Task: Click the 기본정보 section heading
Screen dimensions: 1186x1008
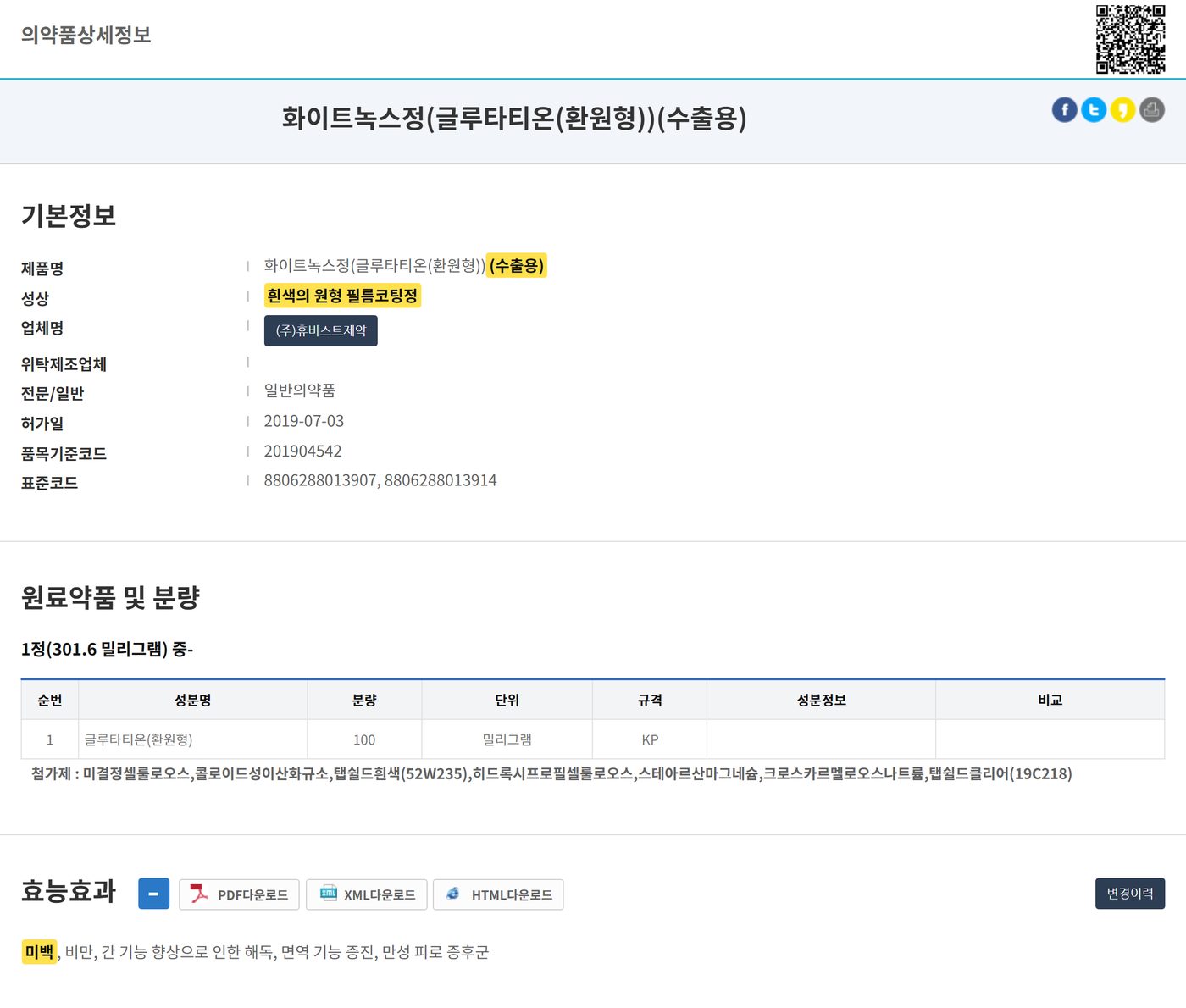Action: pyautogui.click(x=69, y=216)
